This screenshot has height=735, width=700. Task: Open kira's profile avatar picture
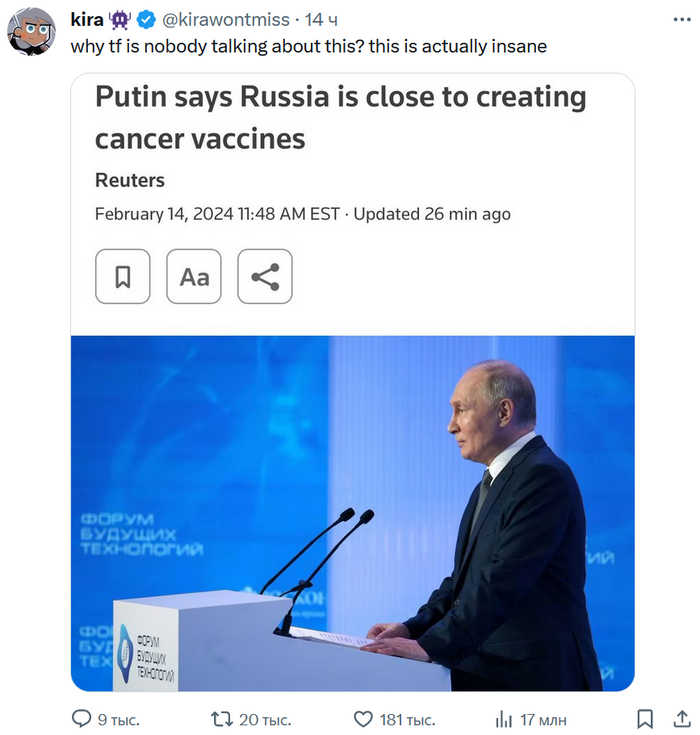coord(31,30)
